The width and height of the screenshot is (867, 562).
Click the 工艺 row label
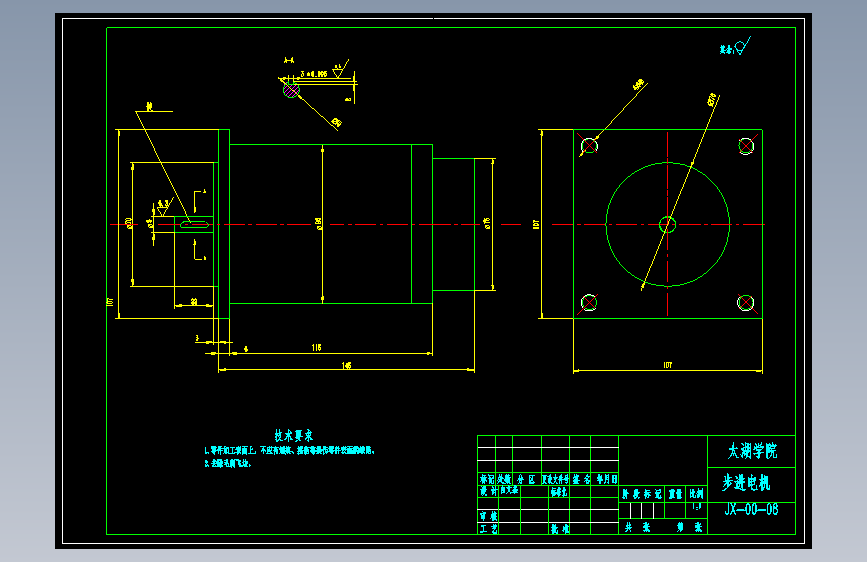pos(488,529)
